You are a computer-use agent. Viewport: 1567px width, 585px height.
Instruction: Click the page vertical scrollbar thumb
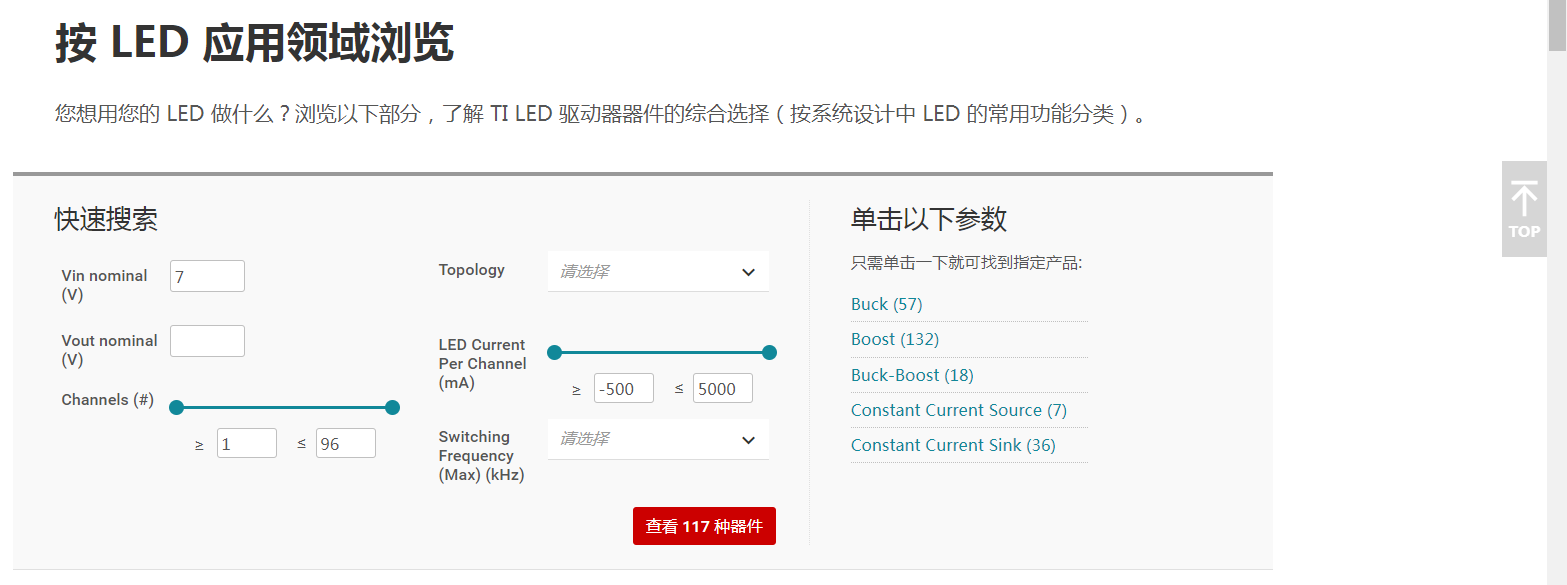1557,25
